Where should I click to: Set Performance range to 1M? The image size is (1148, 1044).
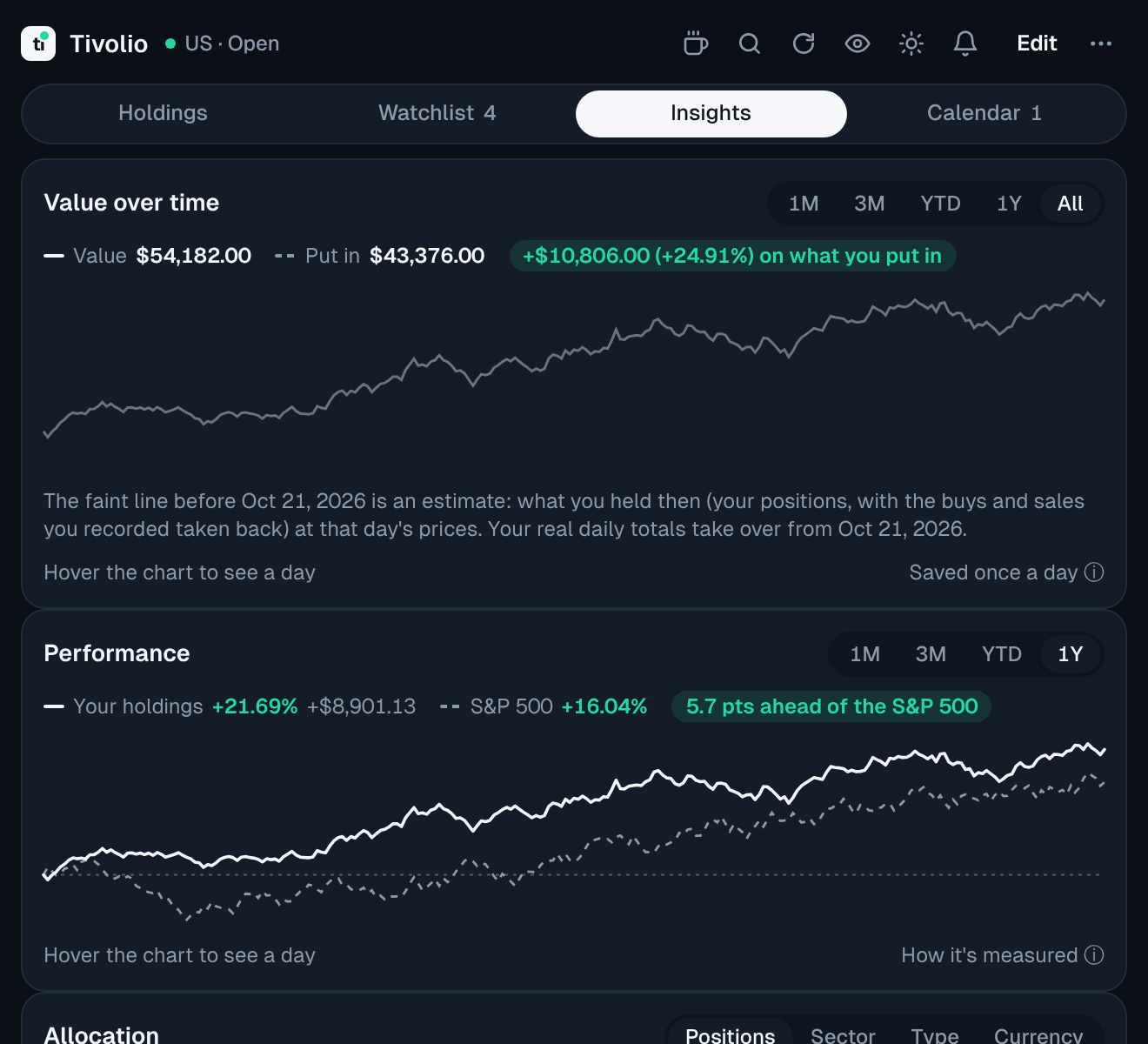[x=864, y=654]
